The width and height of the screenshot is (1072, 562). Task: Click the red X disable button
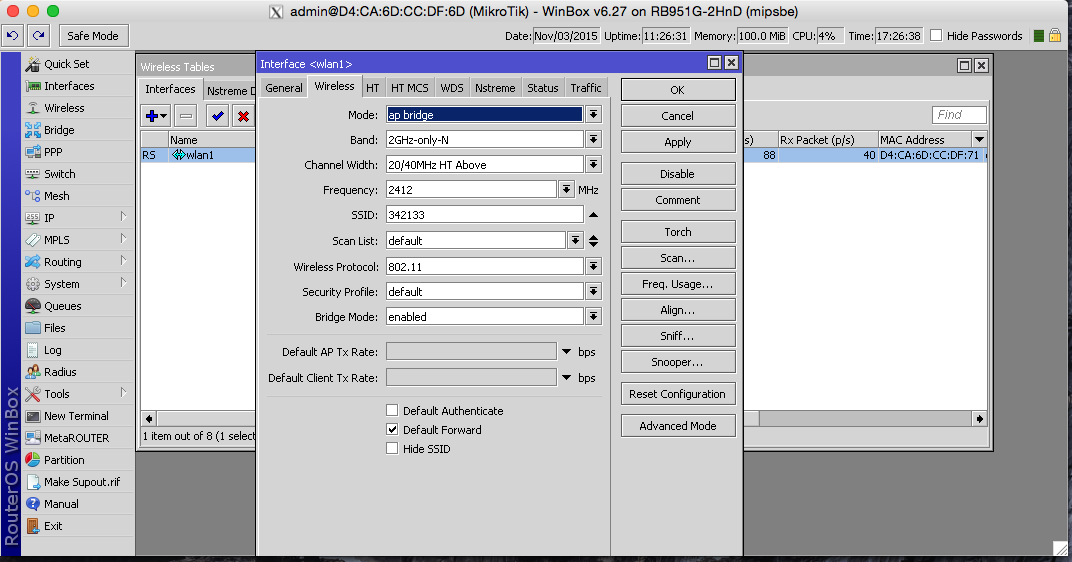click(x=243, y=116)
